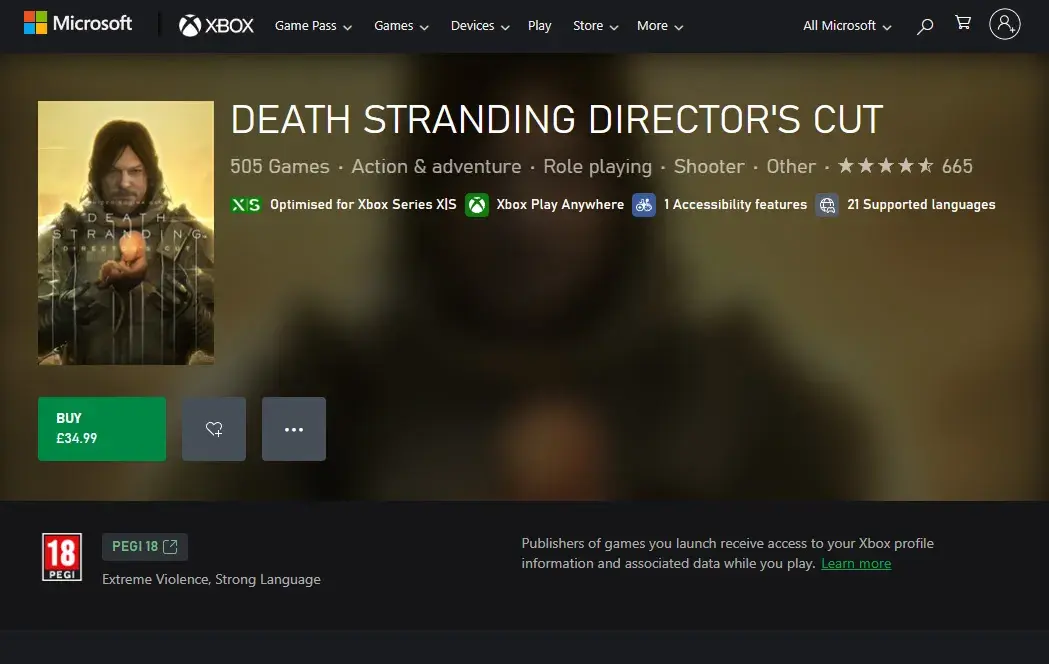Viewport: 1049px width, 664px height.
Task: Open the shopping cart
Action: click(x=963, y=24)
